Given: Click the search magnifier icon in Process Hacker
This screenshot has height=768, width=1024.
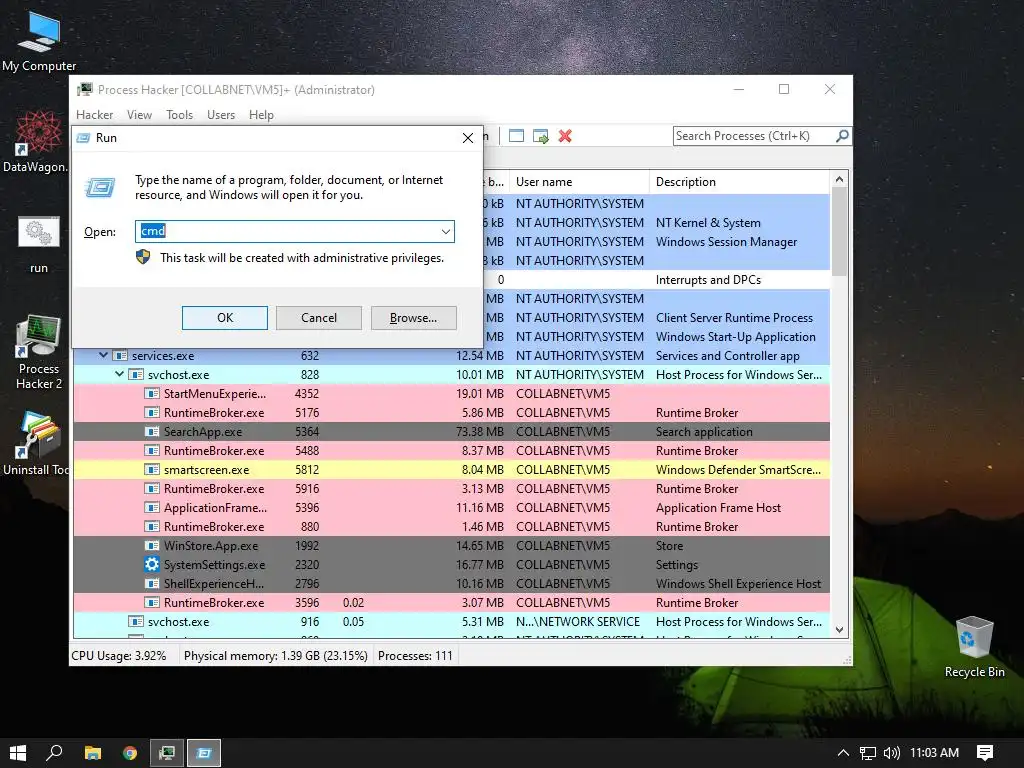Looking at the screenshot, I should click(x=842, y=136).
